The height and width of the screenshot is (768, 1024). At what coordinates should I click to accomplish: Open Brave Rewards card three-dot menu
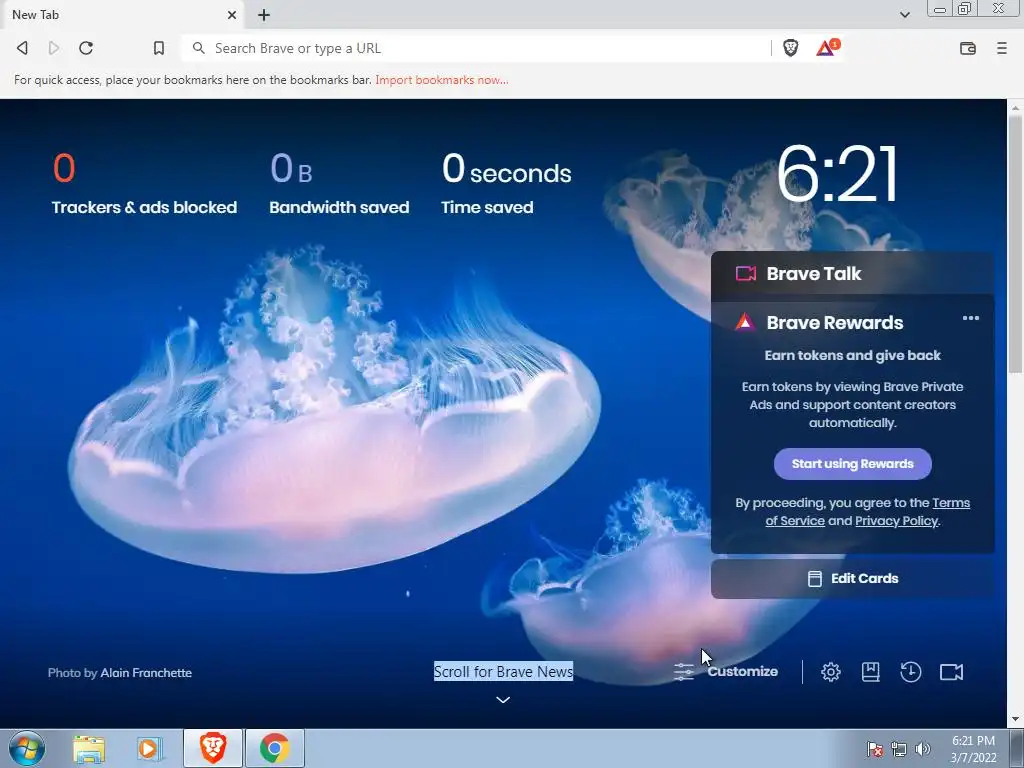[x=970, y=319]
